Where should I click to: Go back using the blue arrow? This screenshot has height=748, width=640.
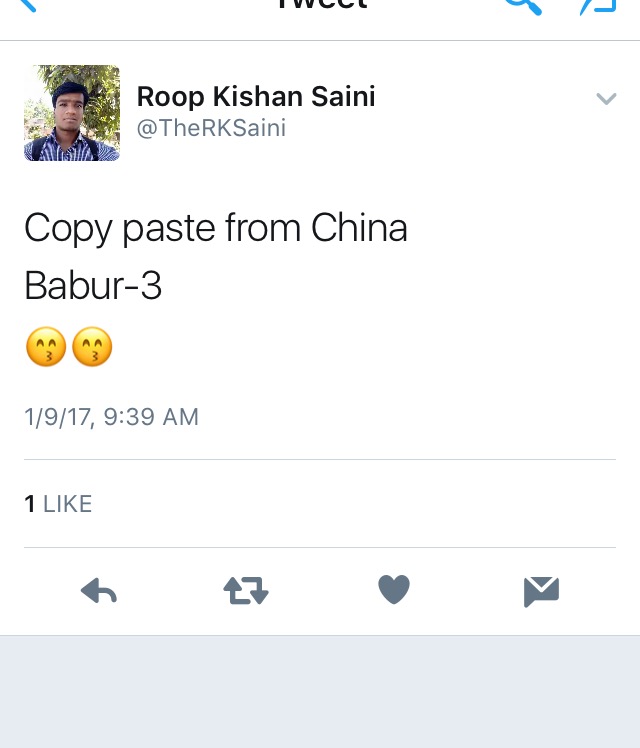click(x=26, y=5)
